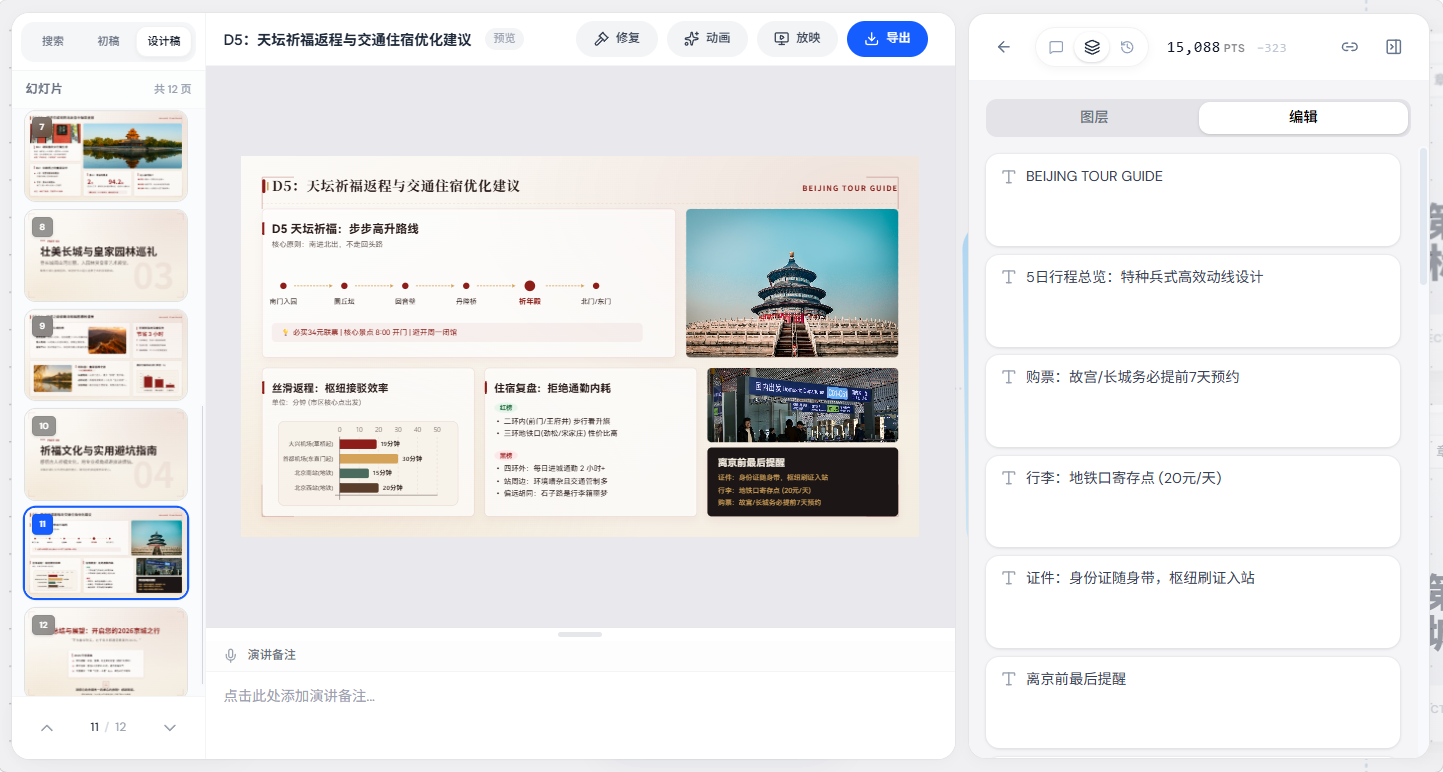
Task: Click the document title in header
Action: [347, 40]
